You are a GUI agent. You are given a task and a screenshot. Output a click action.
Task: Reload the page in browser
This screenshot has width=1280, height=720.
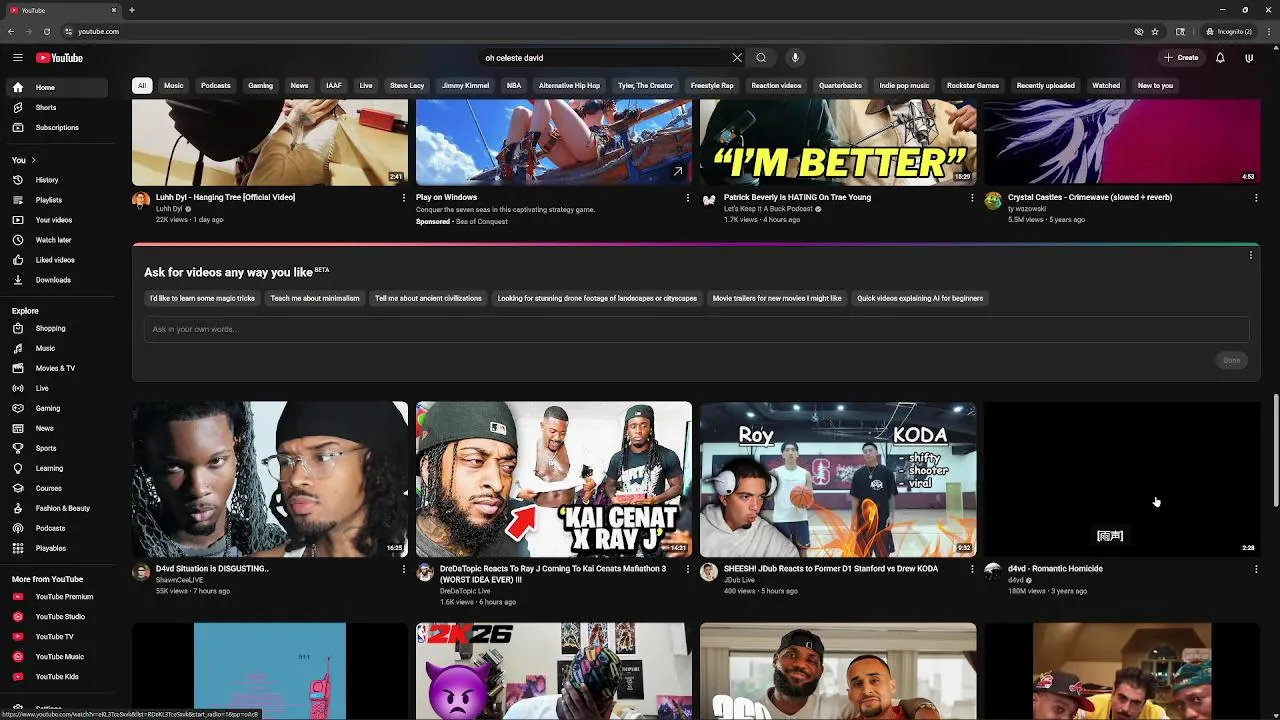[x=46, y=31]
